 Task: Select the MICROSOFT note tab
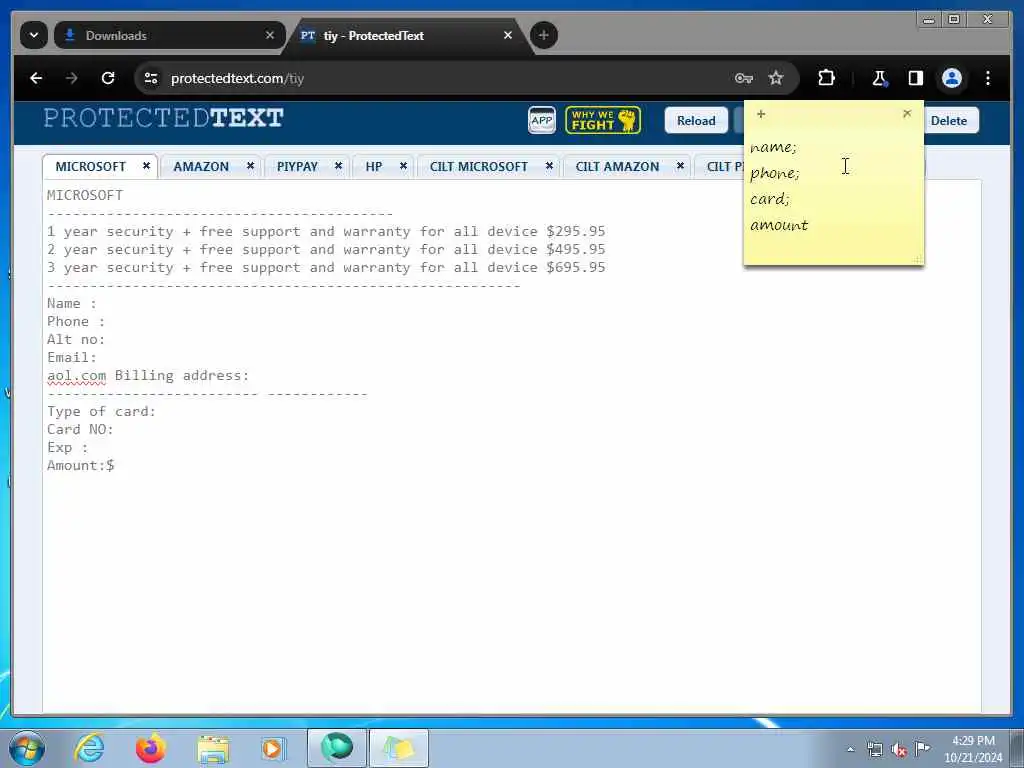(x=91, y=167)
